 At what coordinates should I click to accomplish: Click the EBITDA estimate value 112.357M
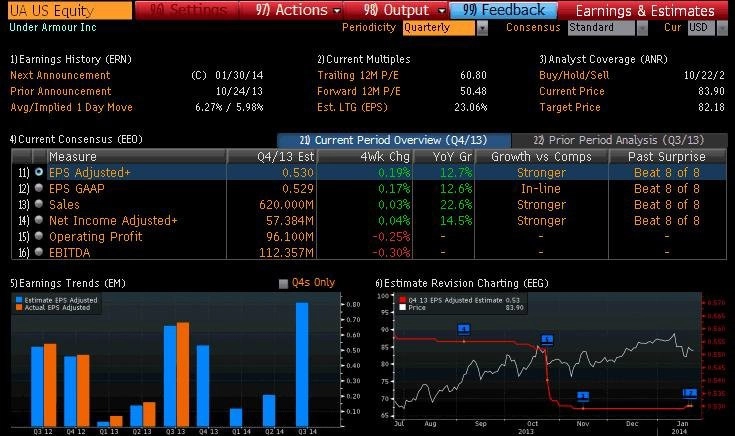tap(286, 252)
